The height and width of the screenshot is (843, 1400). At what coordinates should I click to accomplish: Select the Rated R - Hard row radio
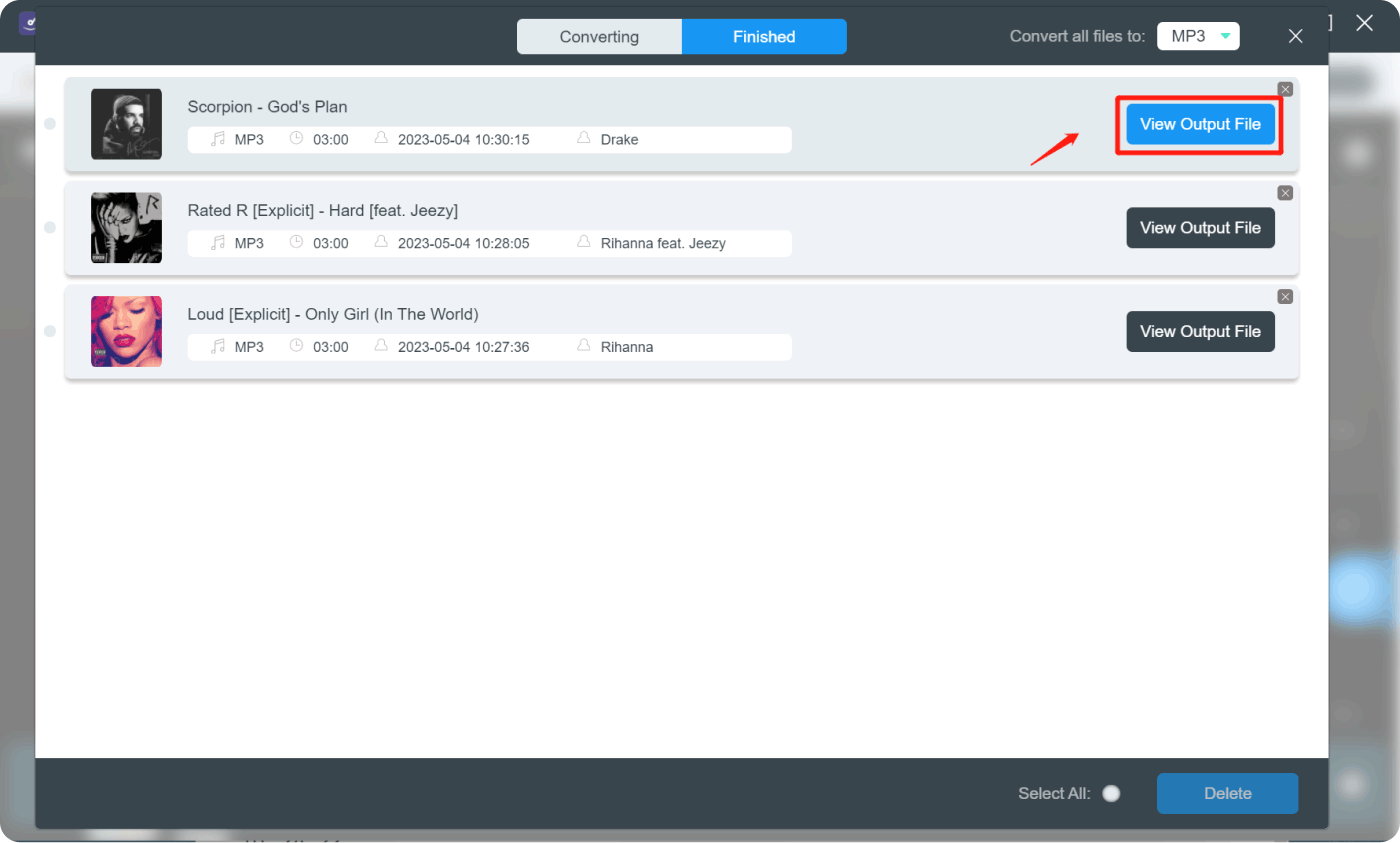50,228
